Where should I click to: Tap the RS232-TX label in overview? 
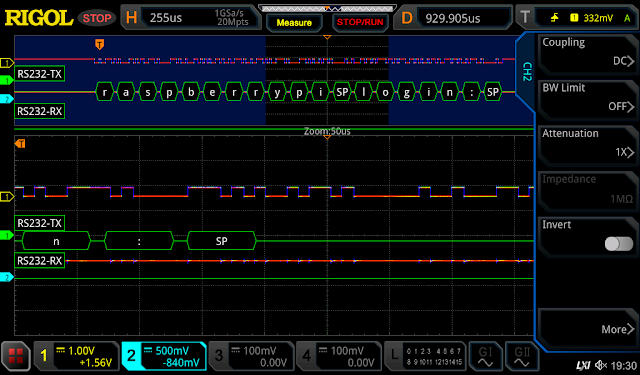tap(40, 74)
